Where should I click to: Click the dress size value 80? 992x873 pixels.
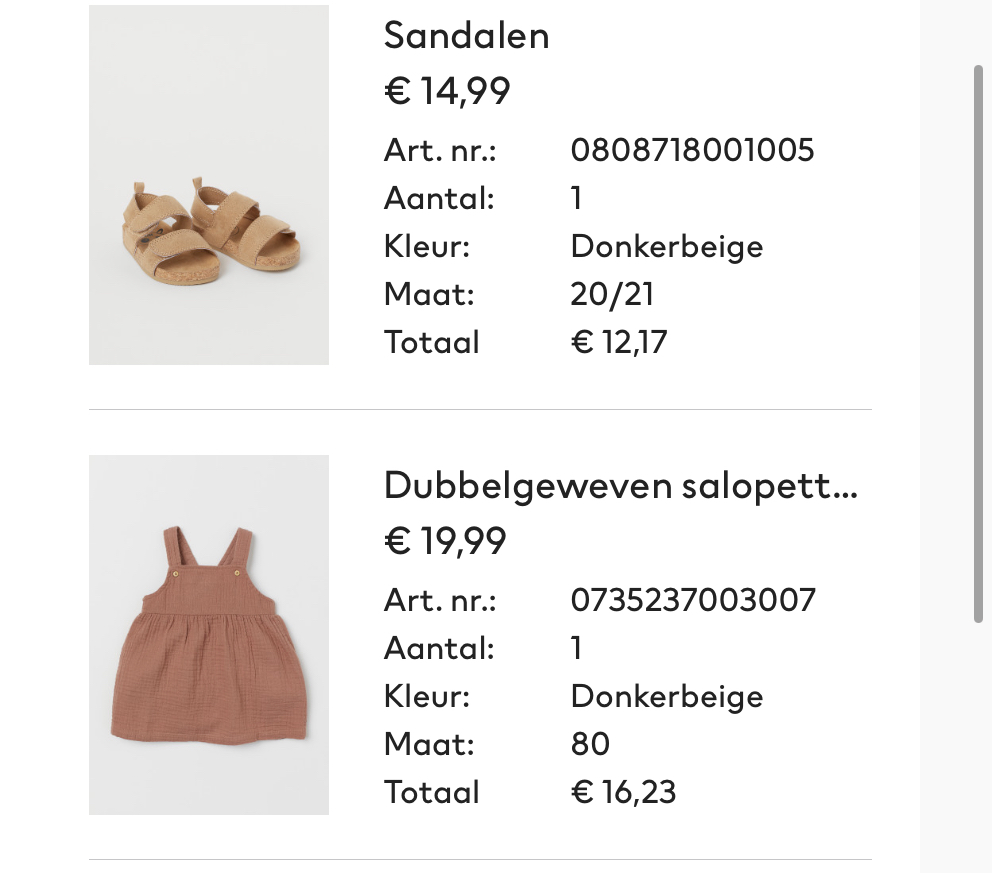tap(590, 744)
